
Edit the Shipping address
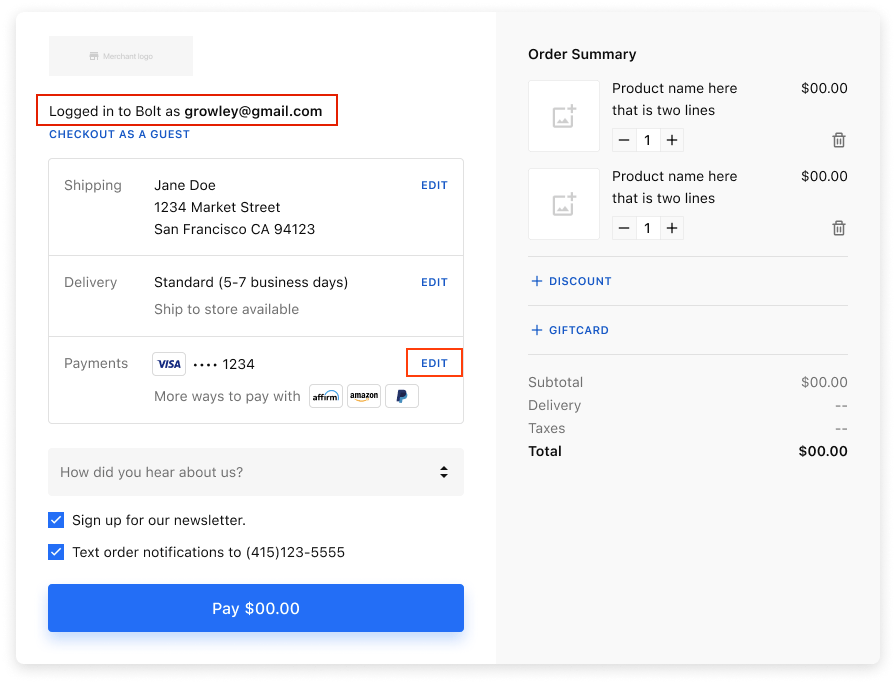tap(434, 185)
